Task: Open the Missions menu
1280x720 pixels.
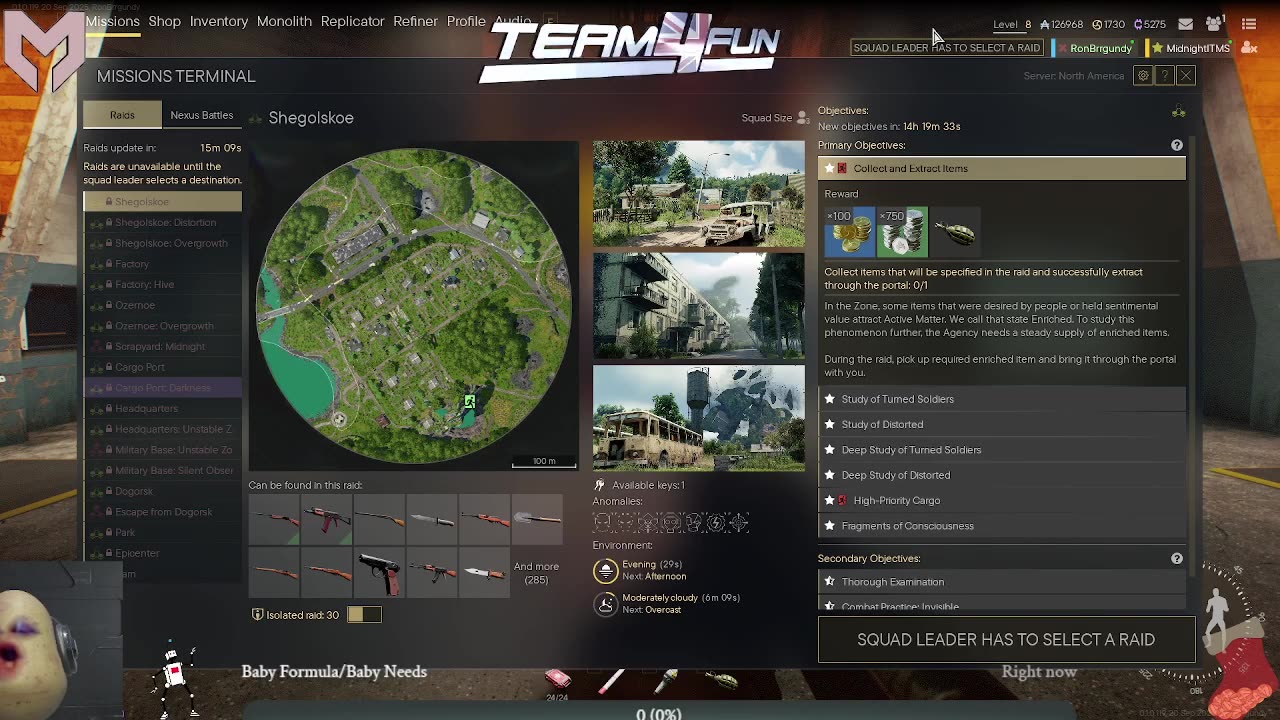Action: 112,21
